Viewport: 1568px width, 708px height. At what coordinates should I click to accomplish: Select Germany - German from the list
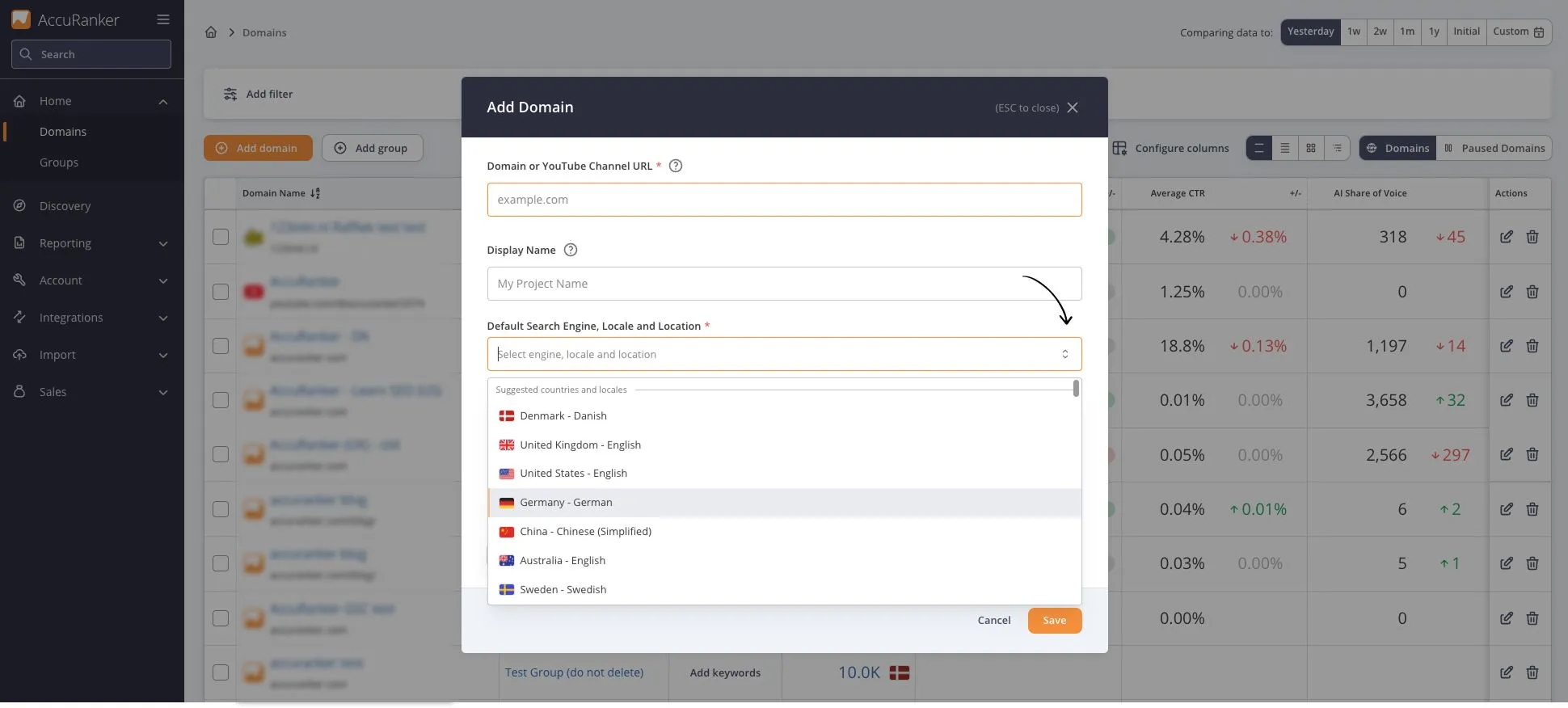(x=566, y=503)
